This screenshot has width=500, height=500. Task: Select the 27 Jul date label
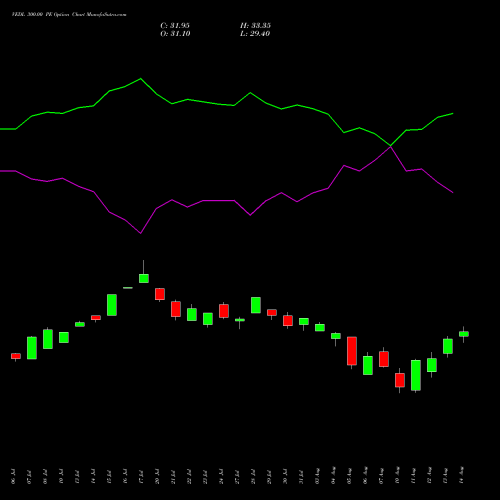(x=237, y=476)
